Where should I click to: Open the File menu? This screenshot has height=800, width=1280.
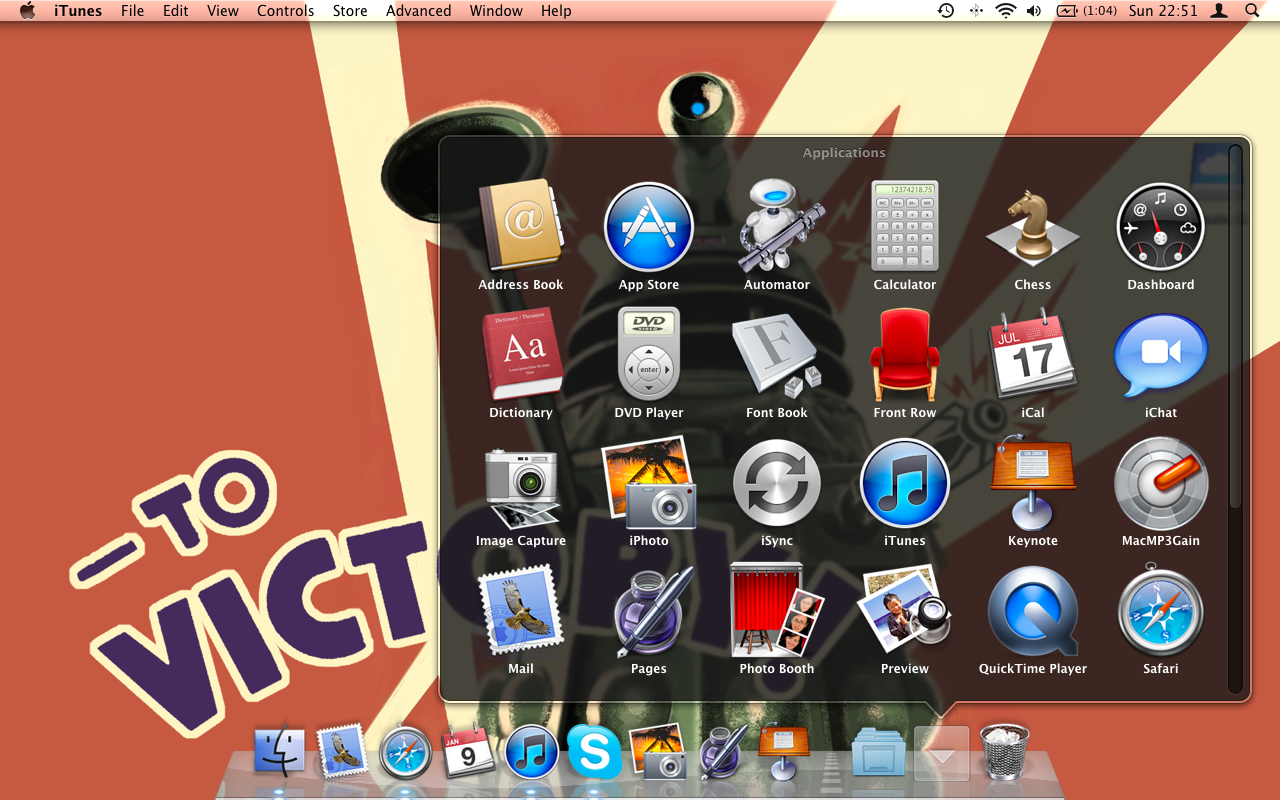click(x=132, y=11)
